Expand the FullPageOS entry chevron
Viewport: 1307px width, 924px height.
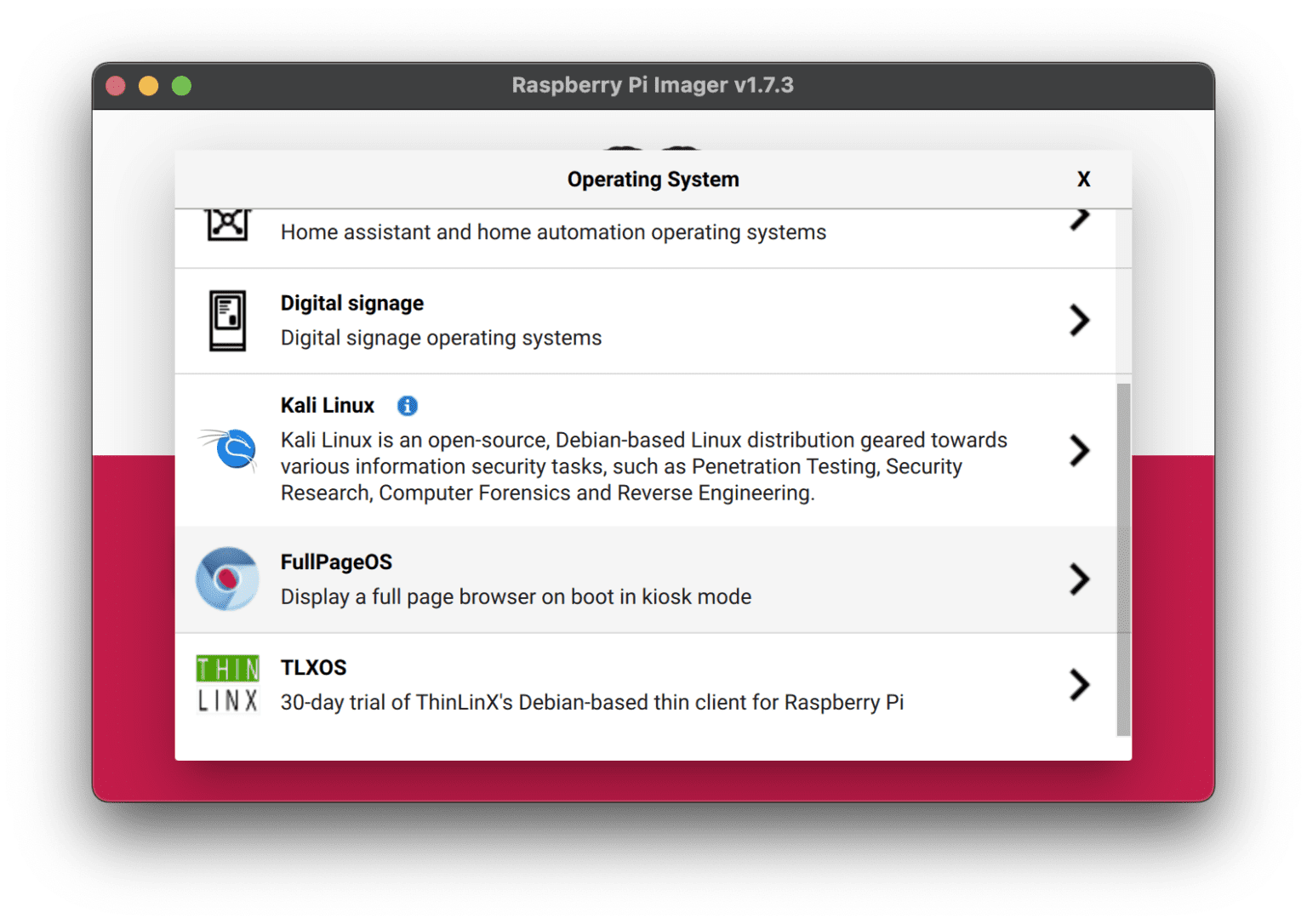(1081, 579)
